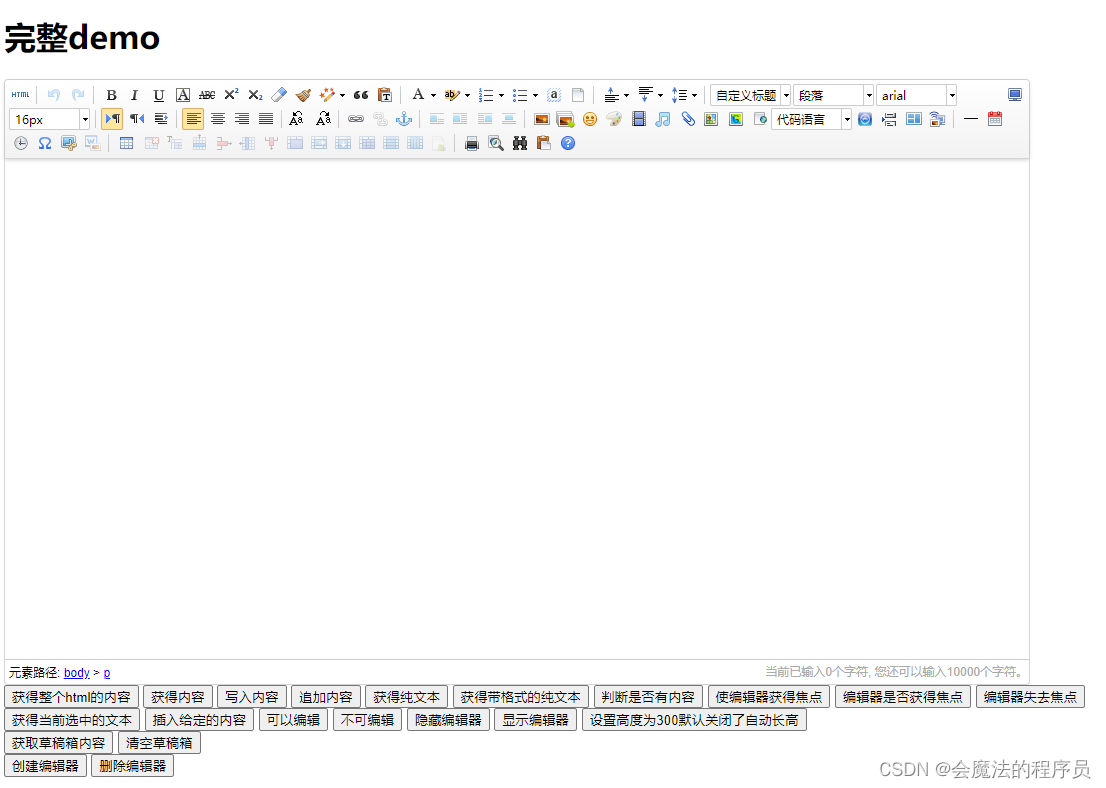Convert text to uppercase
The height and width of the screenshot is (788, 1106).
(x=296, y=119)
